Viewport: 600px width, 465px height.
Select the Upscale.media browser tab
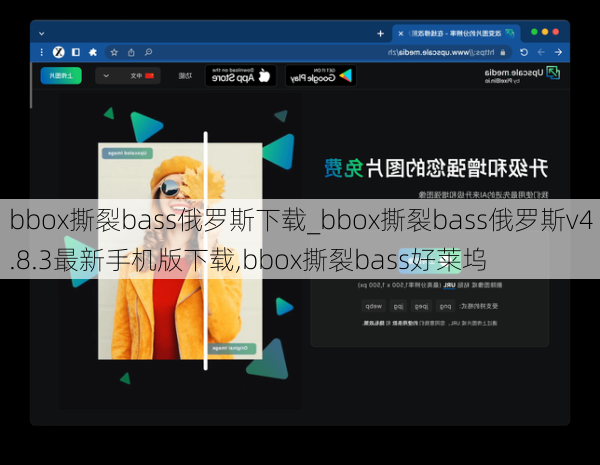tap(456, 34)
